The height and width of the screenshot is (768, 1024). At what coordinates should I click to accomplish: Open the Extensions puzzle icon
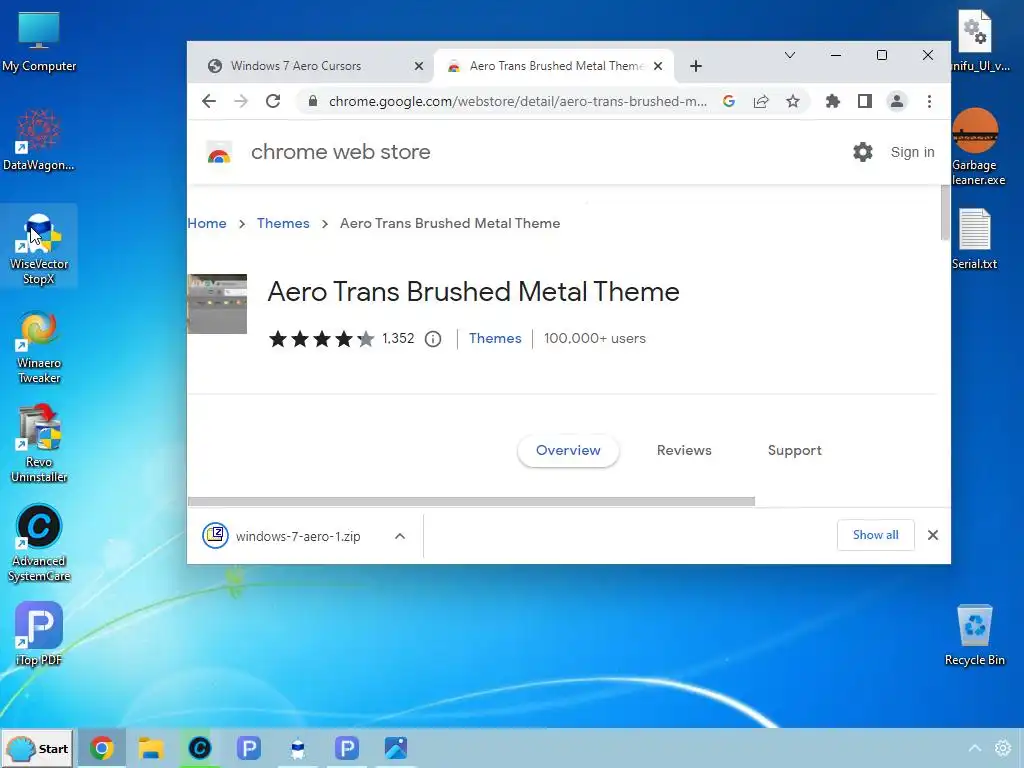coord(833,101)
